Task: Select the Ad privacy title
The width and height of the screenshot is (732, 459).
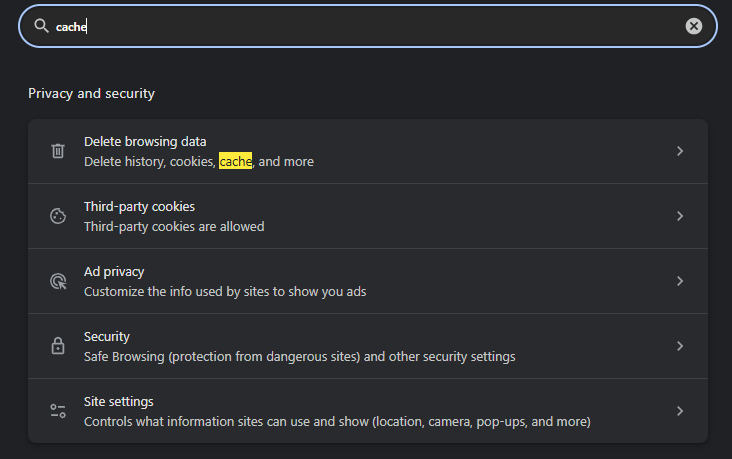Action: pos(114,272)
